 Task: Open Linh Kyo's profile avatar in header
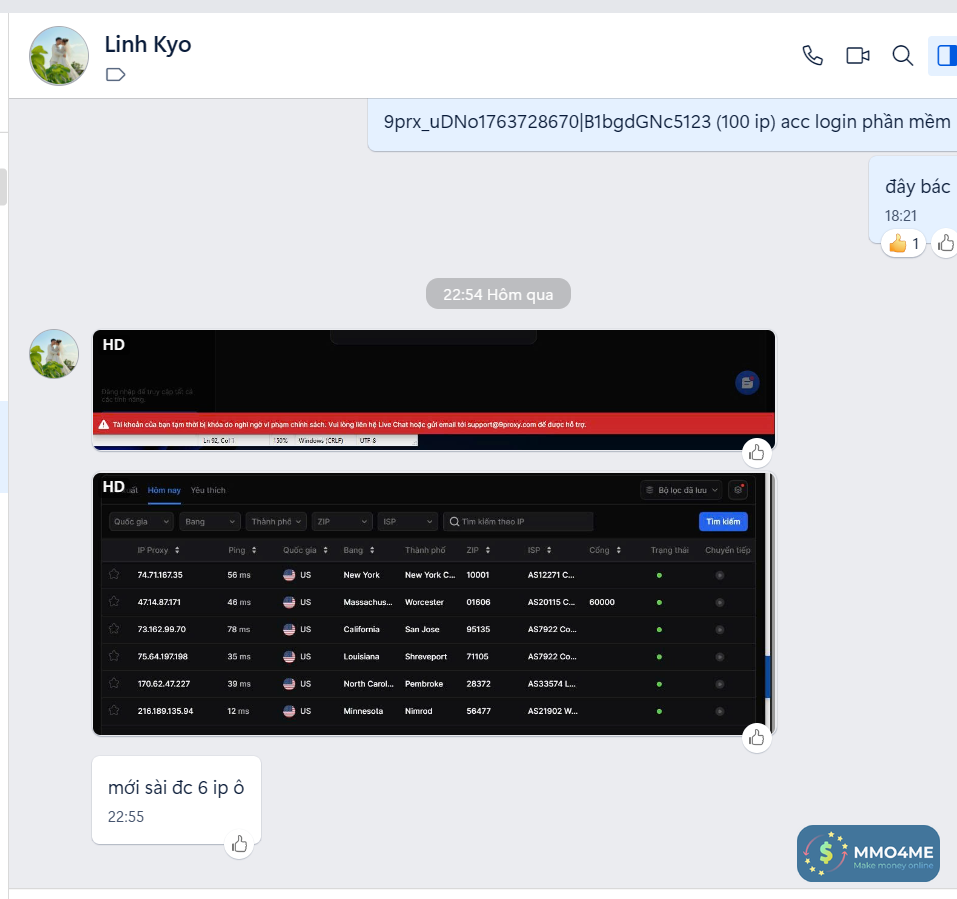(x=59, y=56)
